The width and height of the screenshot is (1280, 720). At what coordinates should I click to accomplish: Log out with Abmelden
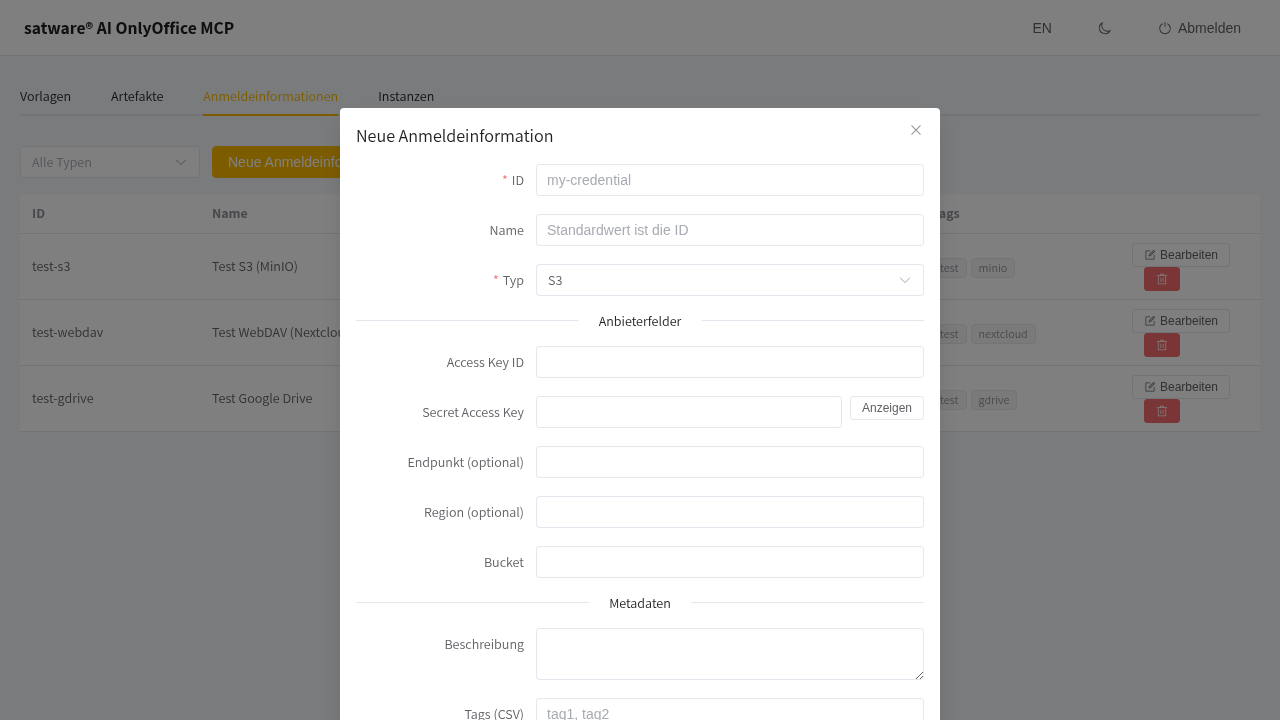[1199, 28]
